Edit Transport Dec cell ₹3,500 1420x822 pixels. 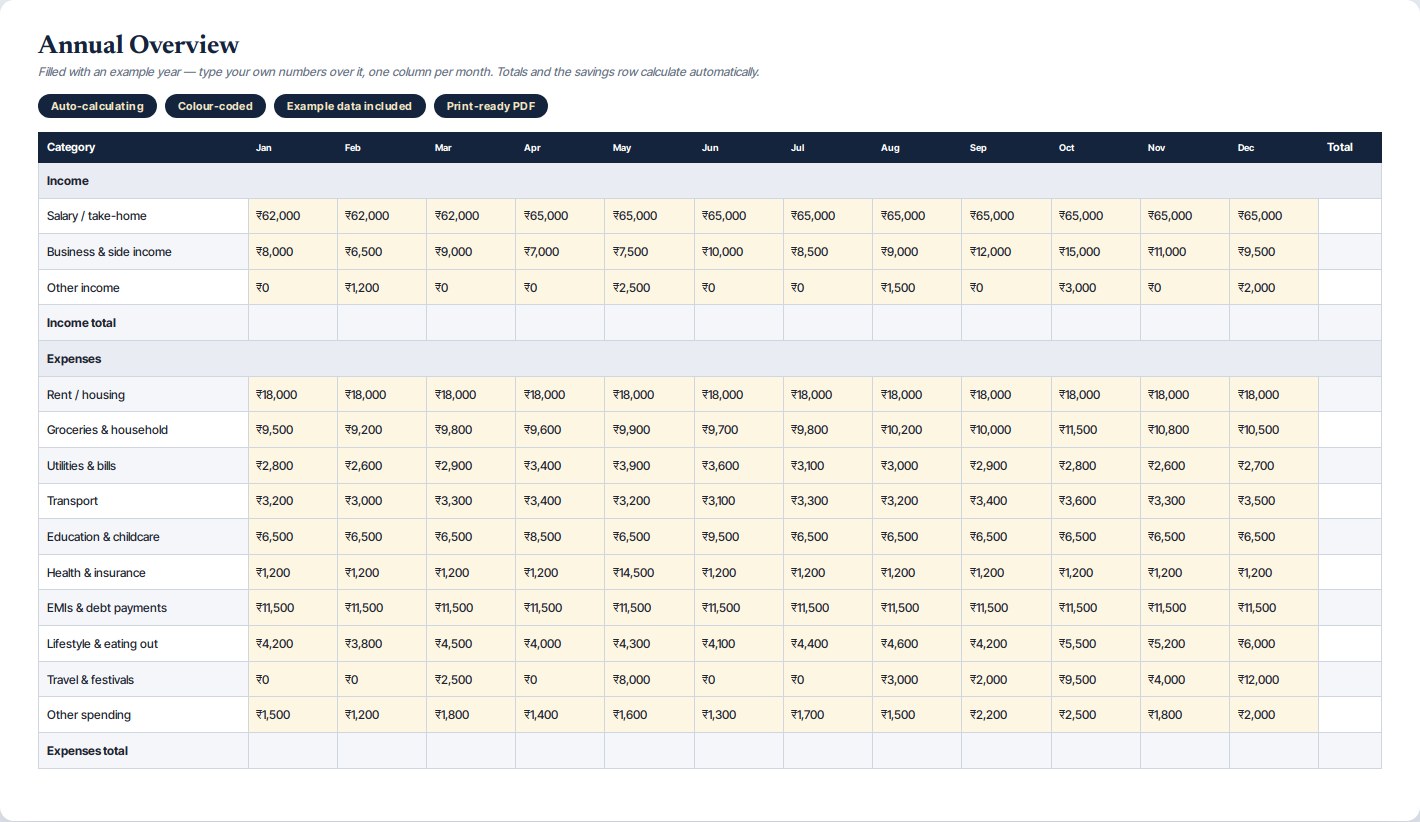[x=1274, y=501]
